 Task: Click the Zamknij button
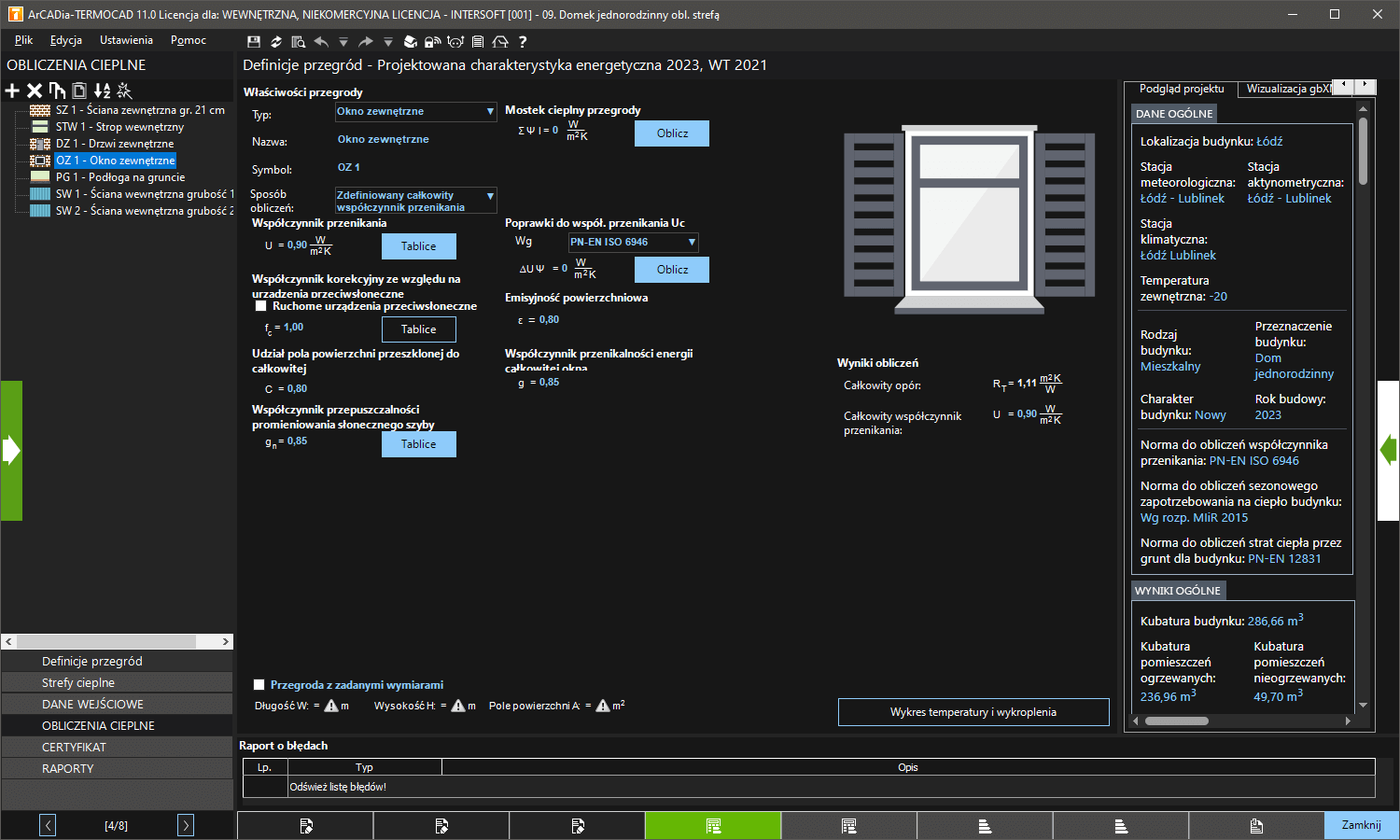(1362, 825)
